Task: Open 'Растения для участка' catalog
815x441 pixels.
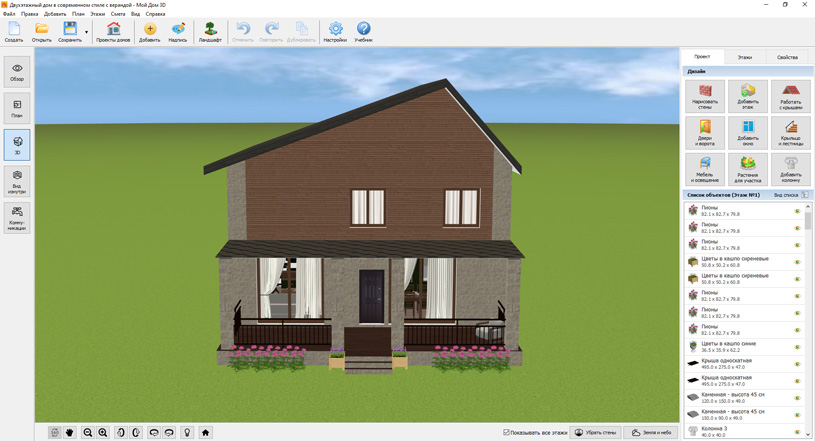Action: [x=748, y=168]
